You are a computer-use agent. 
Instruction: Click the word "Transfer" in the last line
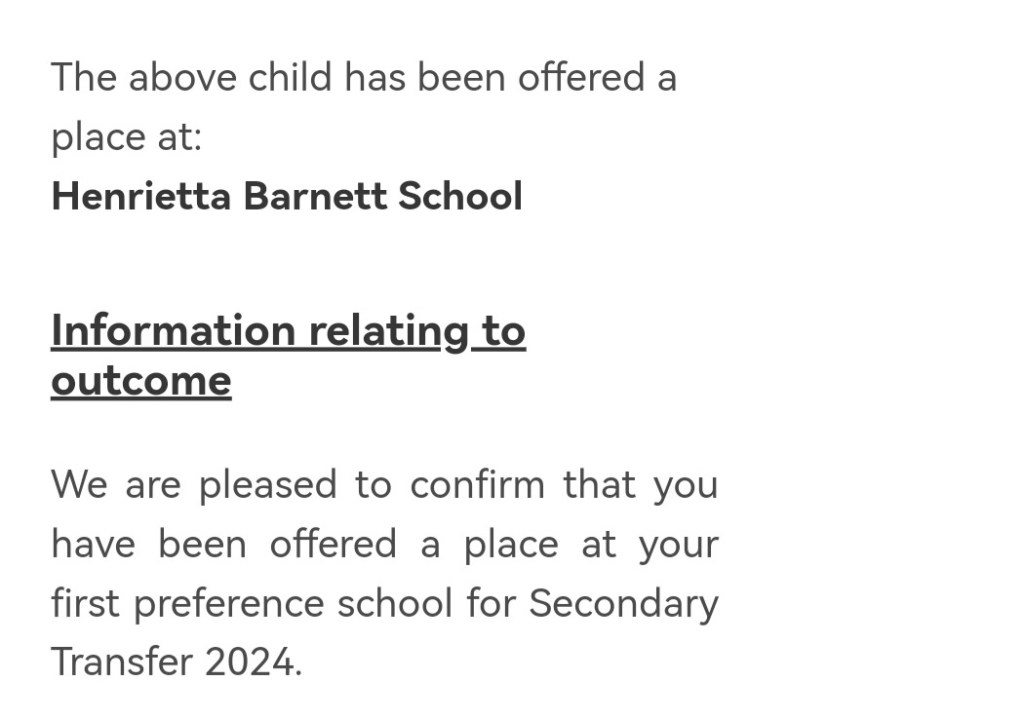pos(122,662)
